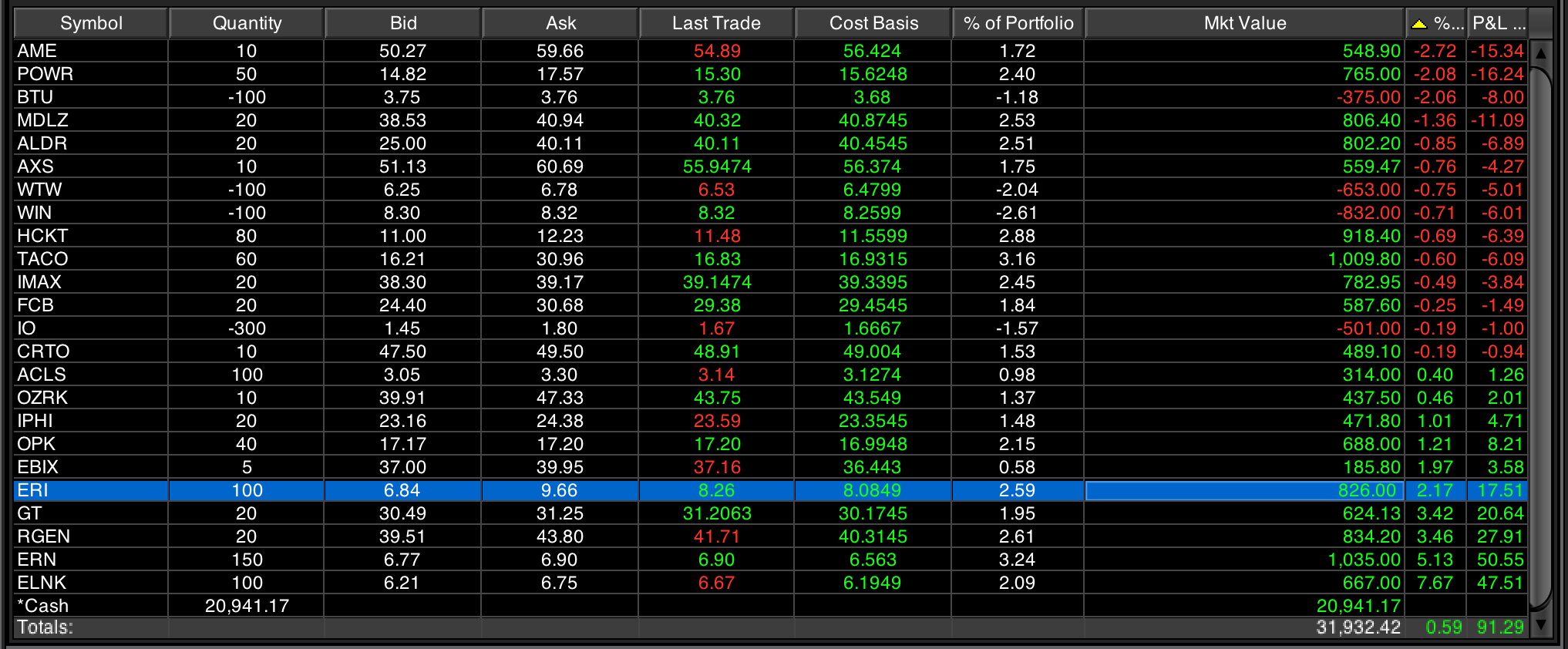Select the ALDR symbol cell
Screen dimensions: 1568x649
[x=91, y=143]
